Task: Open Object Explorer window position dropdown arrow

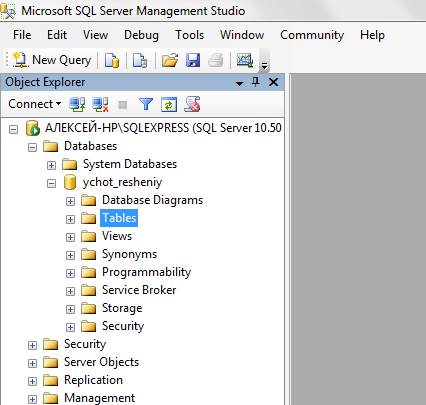Action: point(239,83)
